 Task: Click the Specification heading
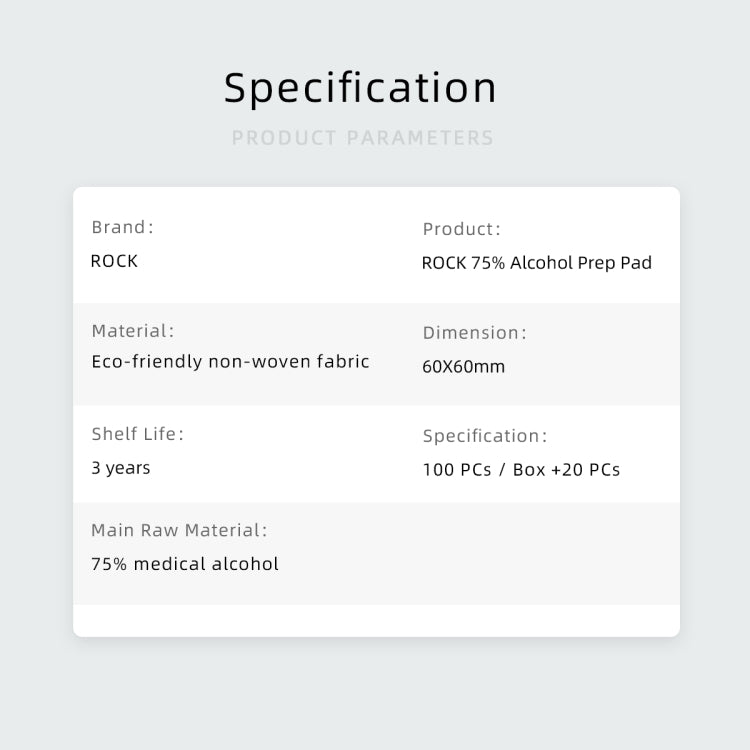(360, 88)
